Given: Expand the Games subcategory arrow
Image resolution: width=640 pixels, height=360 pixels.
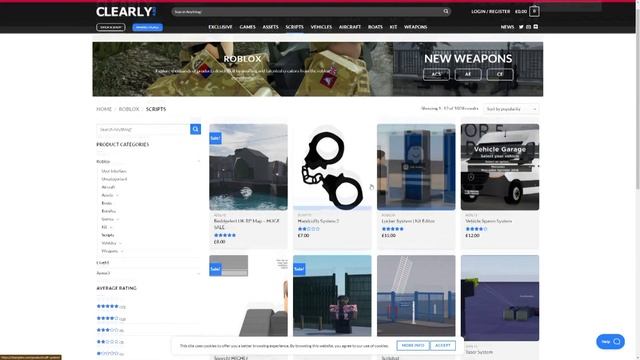Looking at the screenshot, I should [x=118, y=219].
